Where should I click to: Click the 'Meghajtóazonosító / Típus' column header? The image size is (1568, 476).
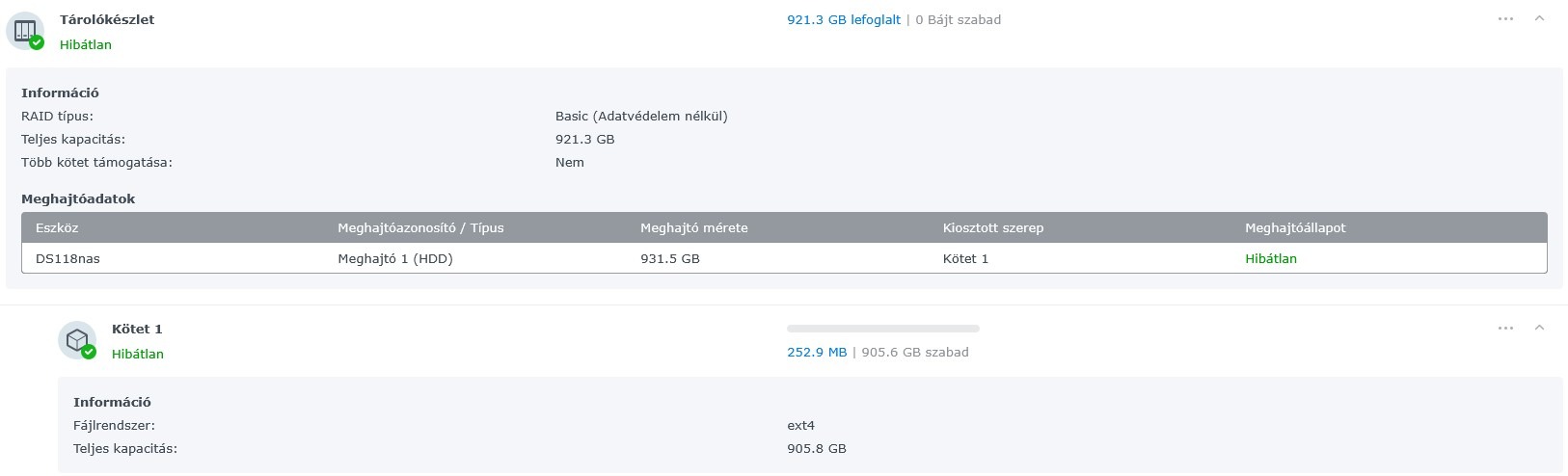pos(420,228)
